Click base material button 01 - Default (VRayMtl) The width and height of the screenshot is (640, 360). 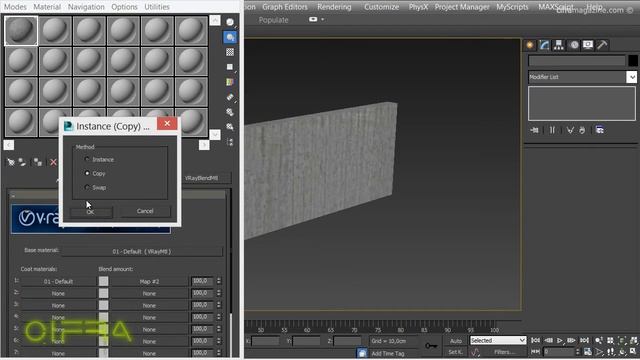click(x=142, y=251)
